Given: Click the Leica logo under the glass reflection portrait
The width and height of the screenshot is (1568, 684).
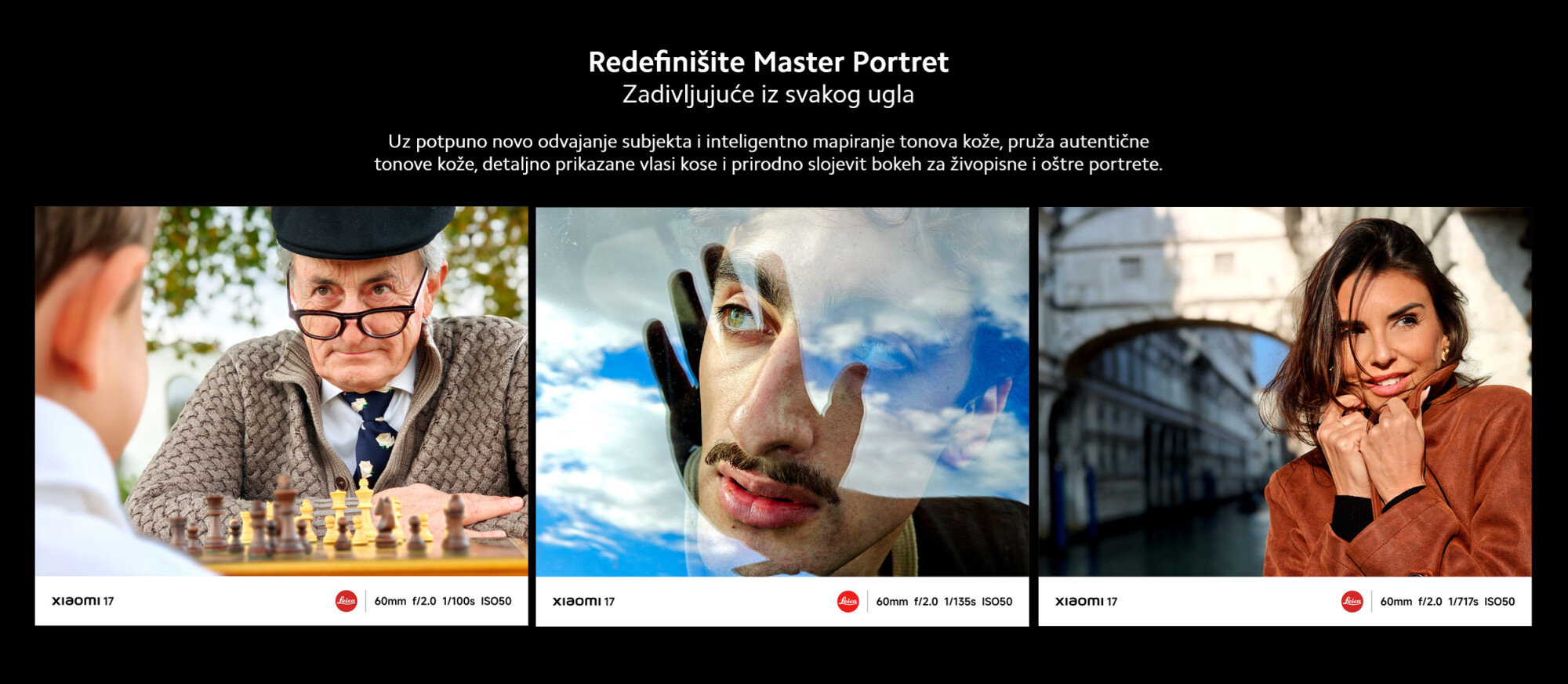Looking at the screenshot, I should point(848,601).
